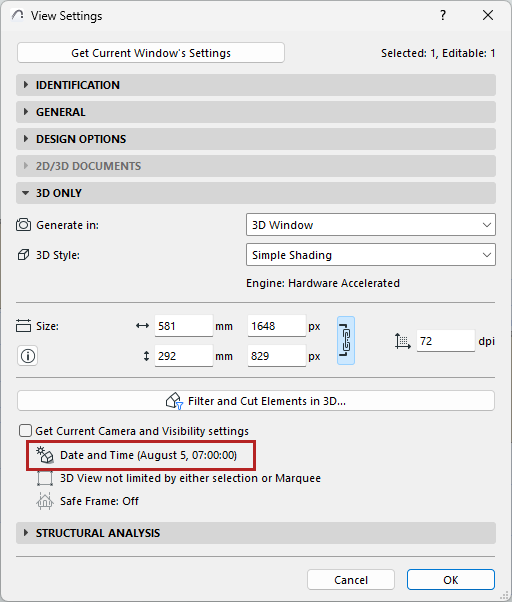Screen dimensions: 512x602
Task: Enable Get Current Camera and Visibility settings
Action: tap(25, 431)
